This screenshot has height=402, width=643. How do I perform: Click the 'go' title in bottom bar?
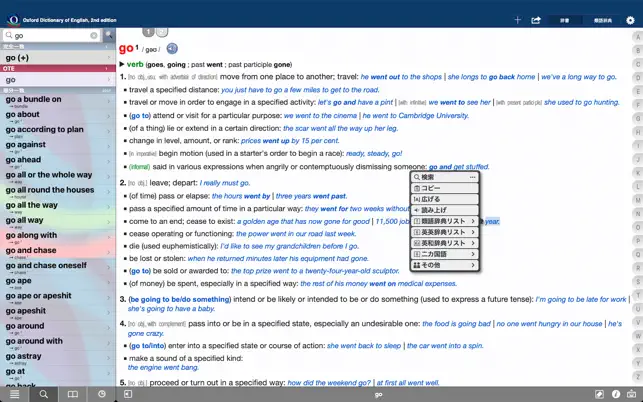coord(379,395)
